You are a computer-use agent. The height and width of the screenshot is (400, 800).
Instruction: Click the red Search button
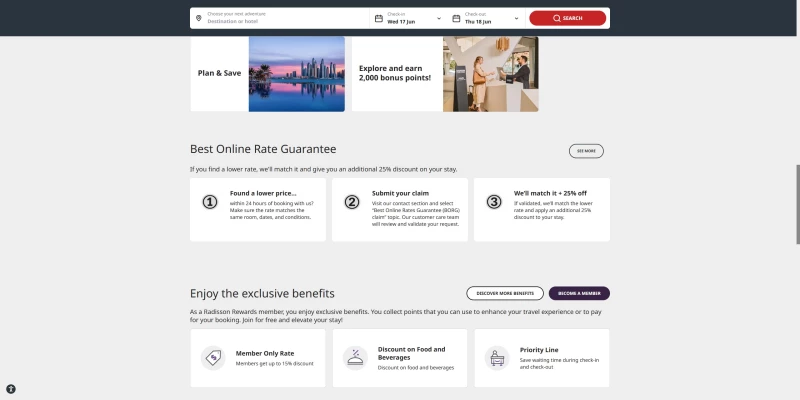coord(567,18)
